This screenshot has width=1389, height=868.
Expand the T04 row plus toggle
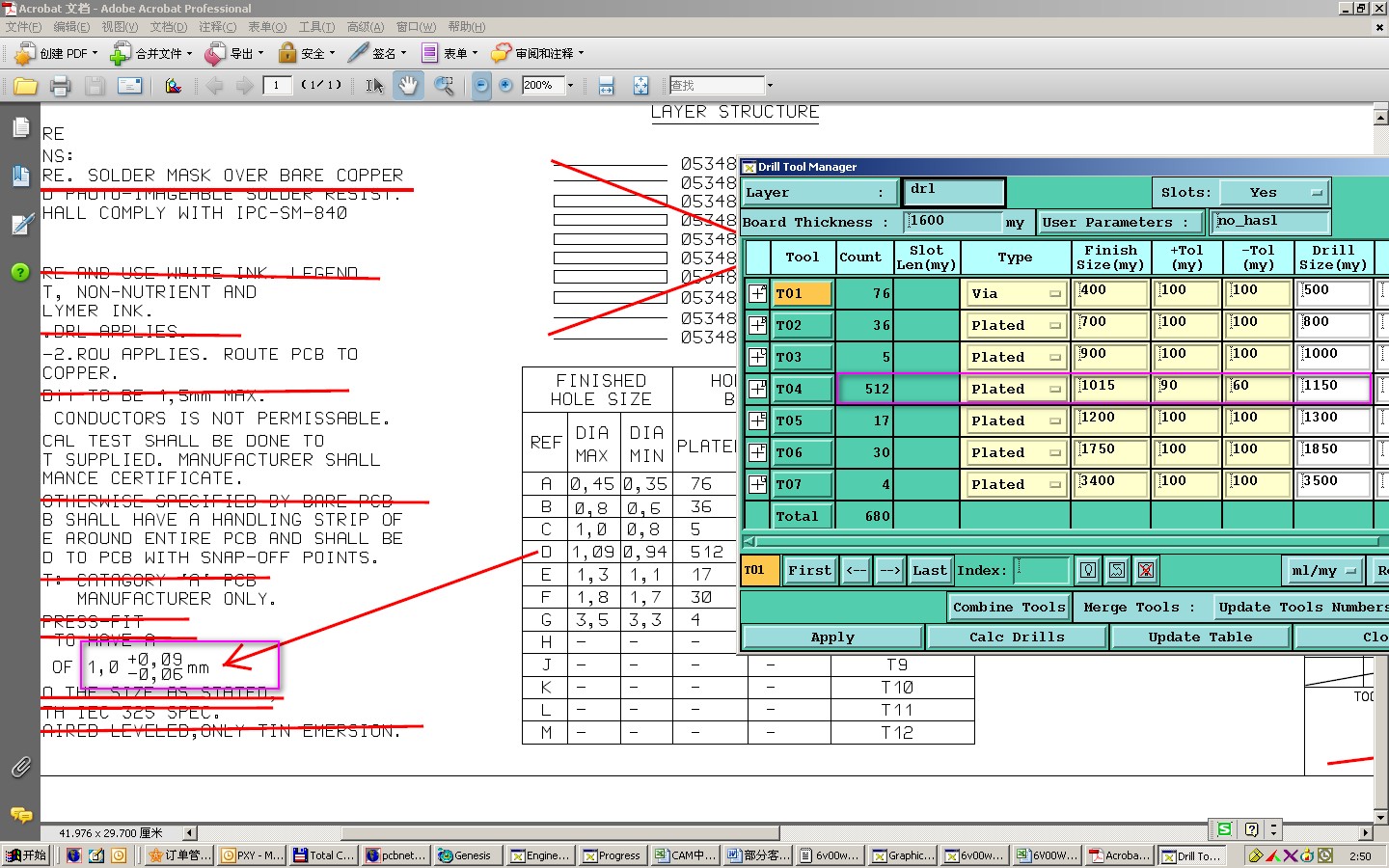tap(758, 389)
